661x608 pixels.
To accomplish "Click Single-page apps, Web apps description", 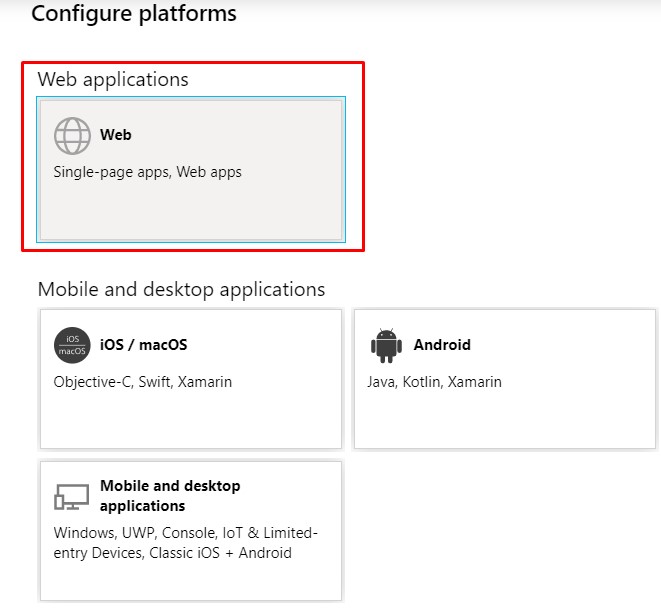I will pyautogui.click(x=148, y=172).
